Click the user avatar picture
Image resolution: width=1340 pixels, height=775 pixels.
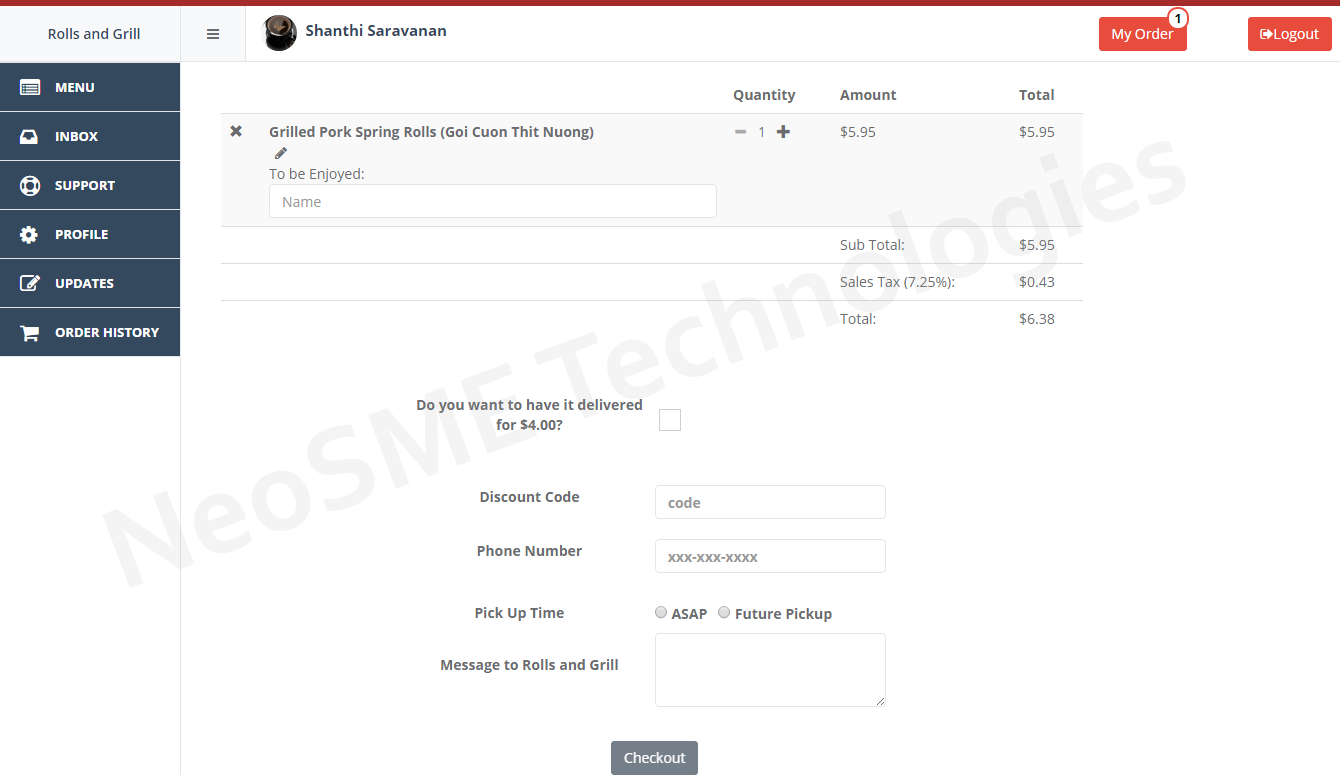click(279, 33)
